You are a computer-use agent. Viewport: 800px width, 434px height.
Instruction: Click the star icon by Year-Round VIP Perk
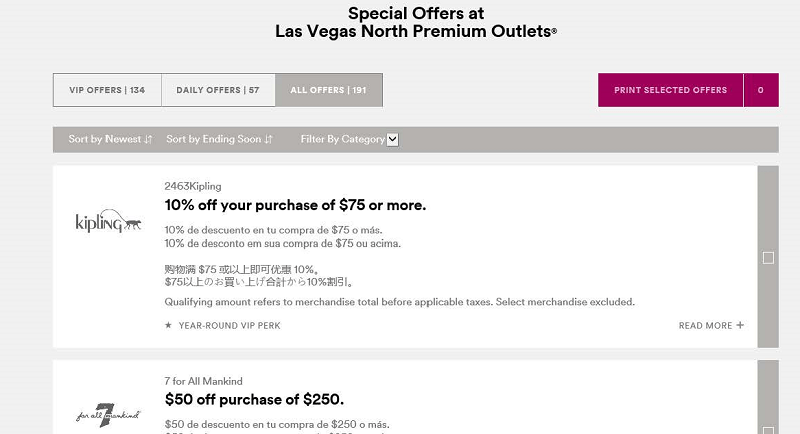point(168,325)
